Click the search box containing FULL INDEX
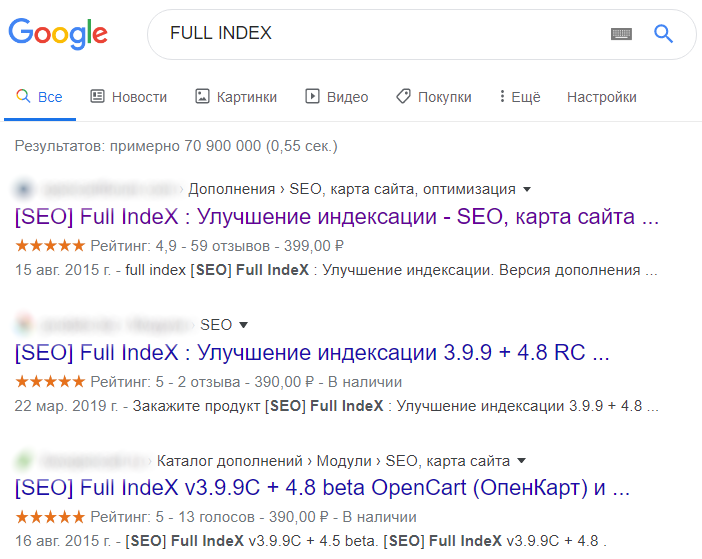This screenshot has width=702, height=559. click(380, 34)
